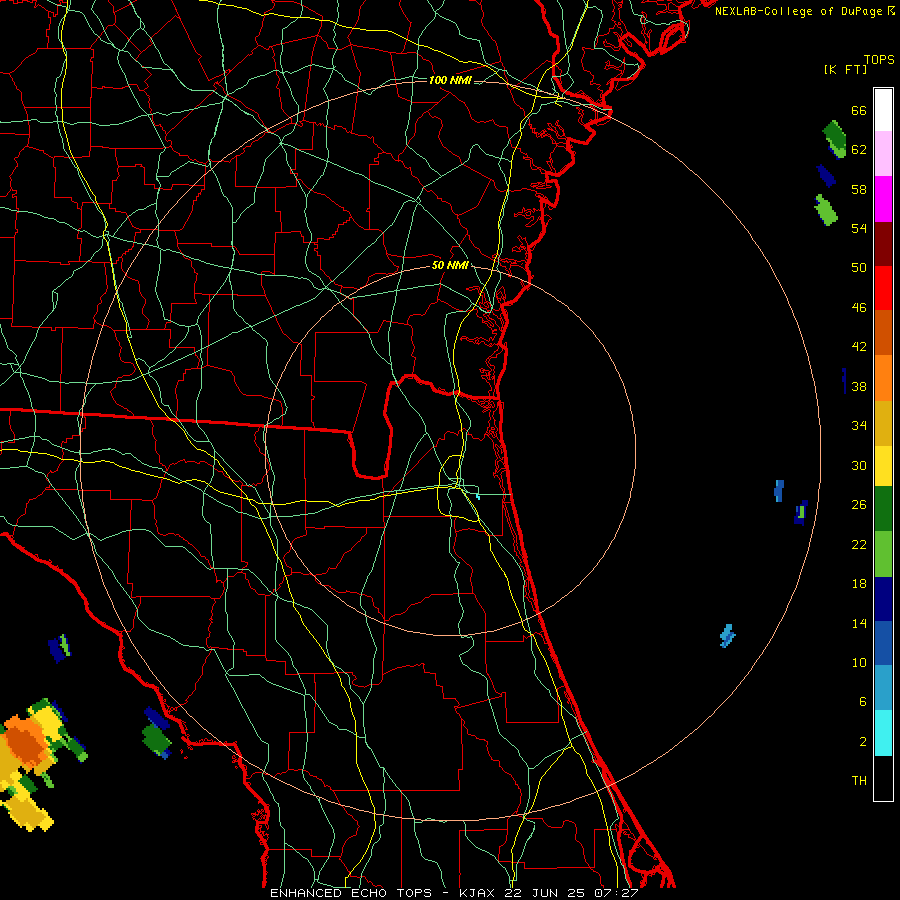Viewport: 900px width, 900px height.
Task: Select the bright red legend swatch
Action: click(883, 288)
